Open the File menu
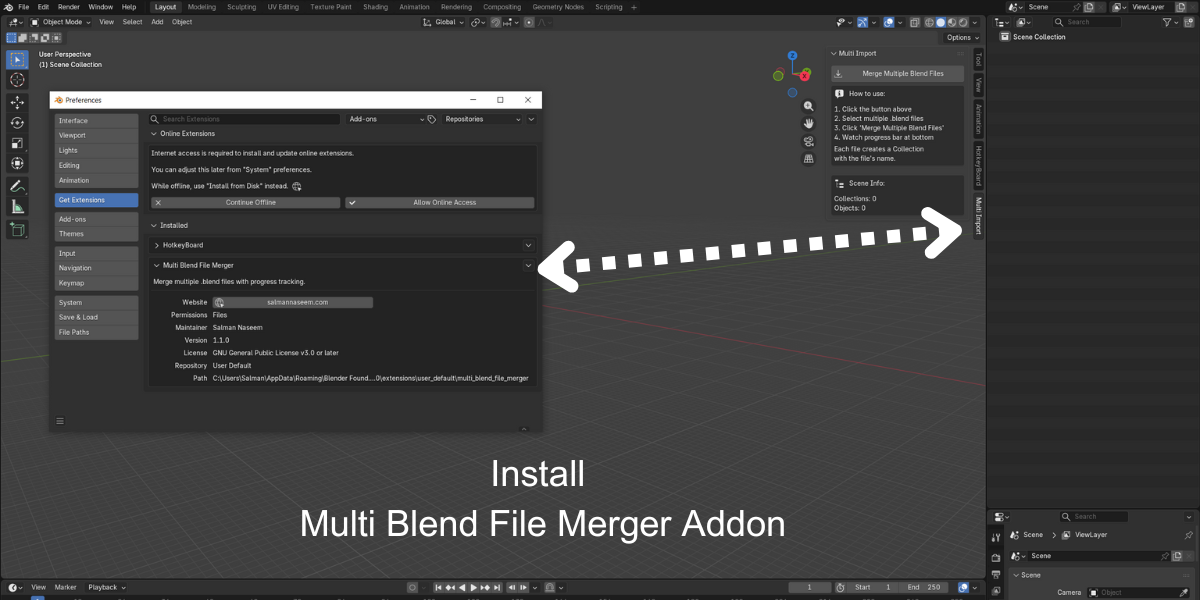The height and width of the screenshot is (600, 1200). point(23,7)
